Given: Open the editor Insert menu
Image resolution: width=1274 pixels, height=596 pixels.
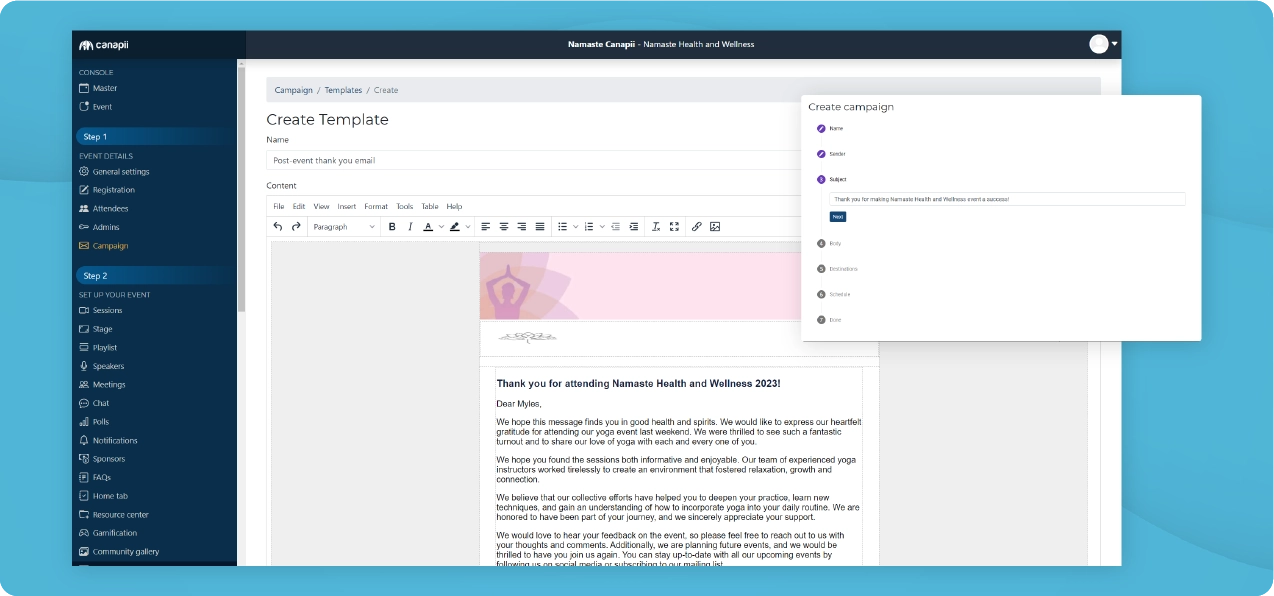Looking at the screenshot, I should coord(347,207).
